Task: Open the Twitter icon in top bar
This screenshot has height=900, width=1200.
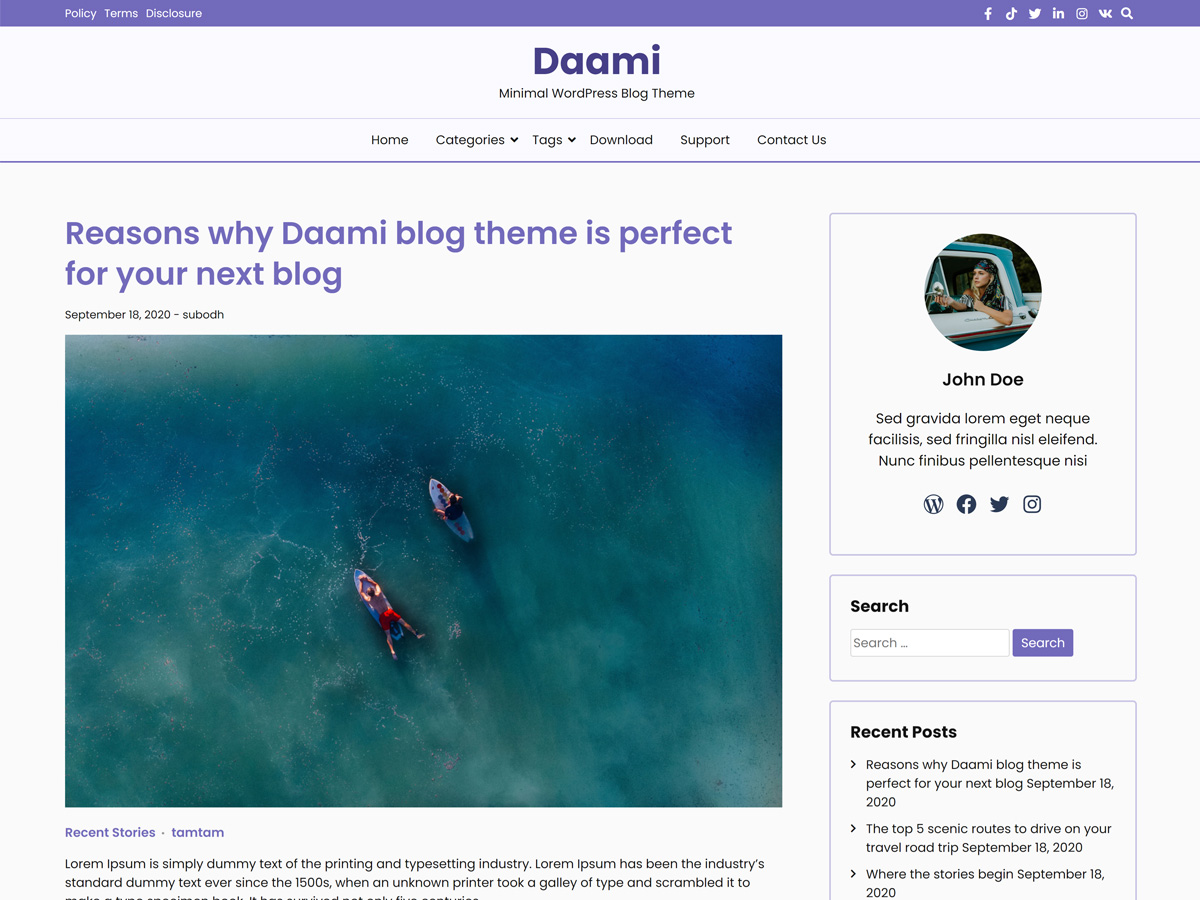Action: coord(1035,14)
